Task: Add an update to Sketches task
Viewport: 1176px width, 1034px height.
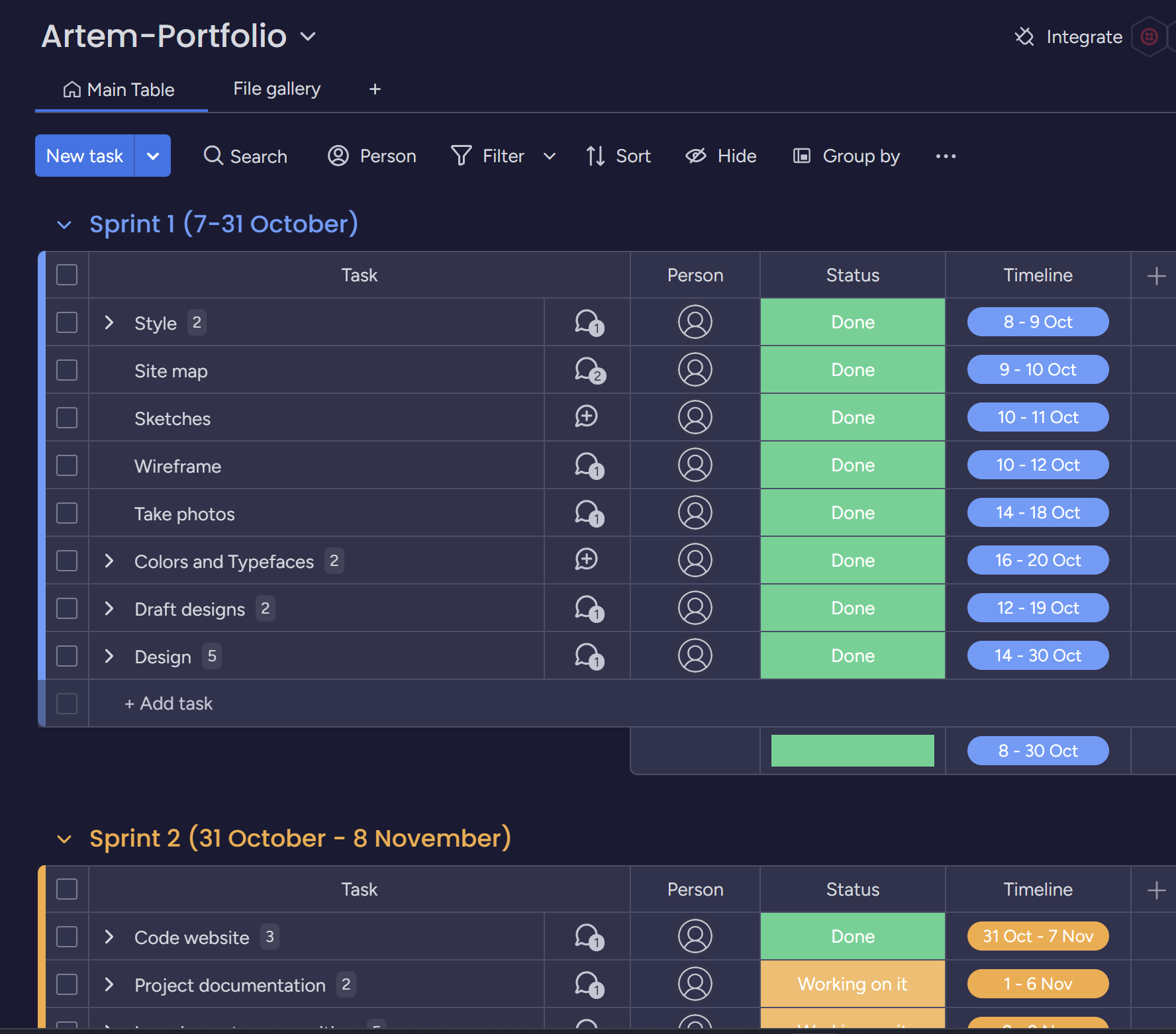Action: [586, 417]
